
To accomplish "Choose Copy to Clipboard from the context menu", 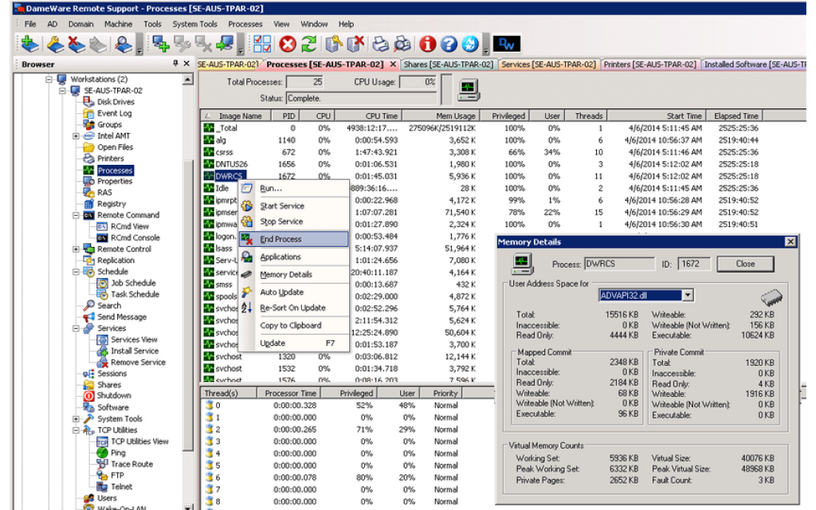I will point(294,326).
